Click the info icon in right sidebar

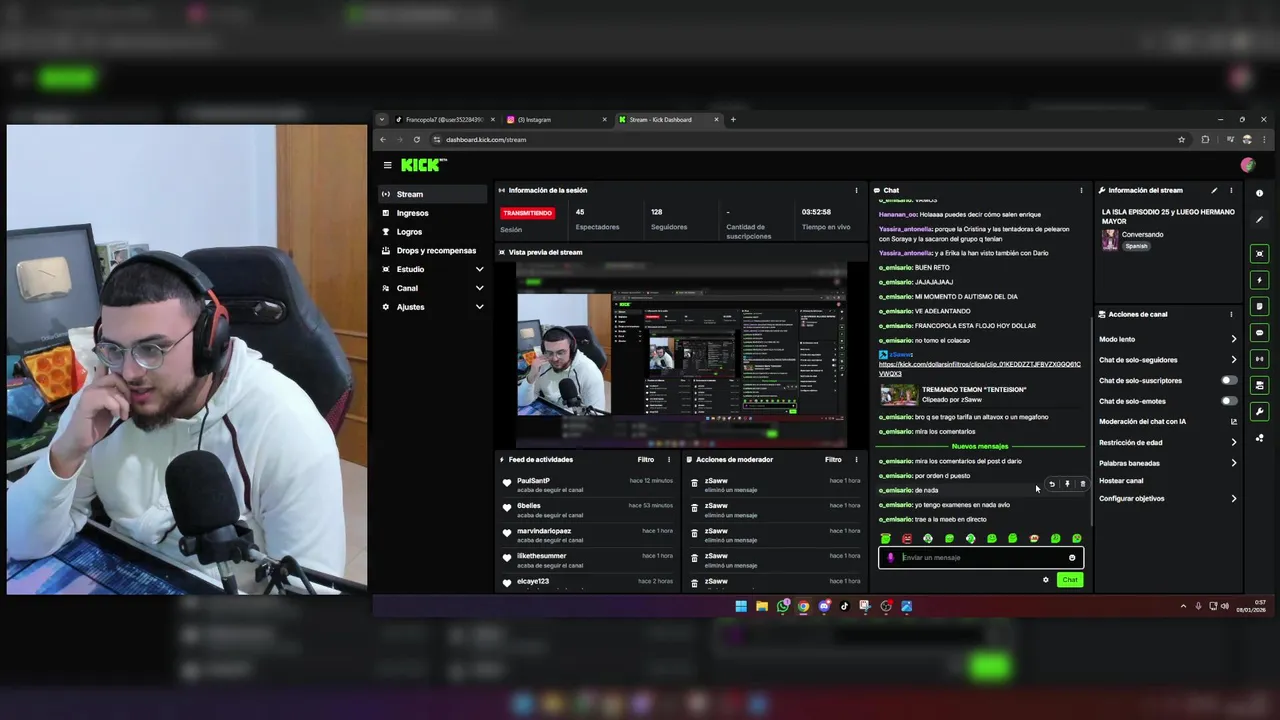tap(1259, 193)
